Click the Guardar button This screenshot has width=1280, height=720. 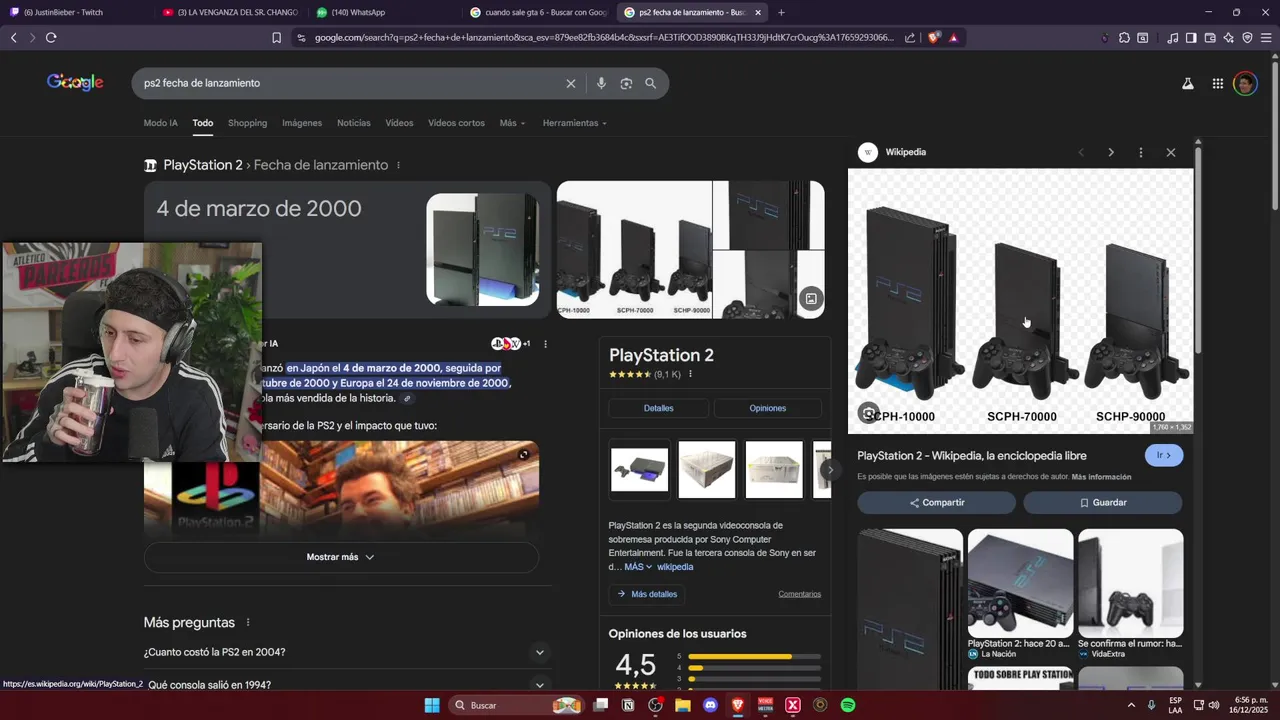coord(1103,503)
